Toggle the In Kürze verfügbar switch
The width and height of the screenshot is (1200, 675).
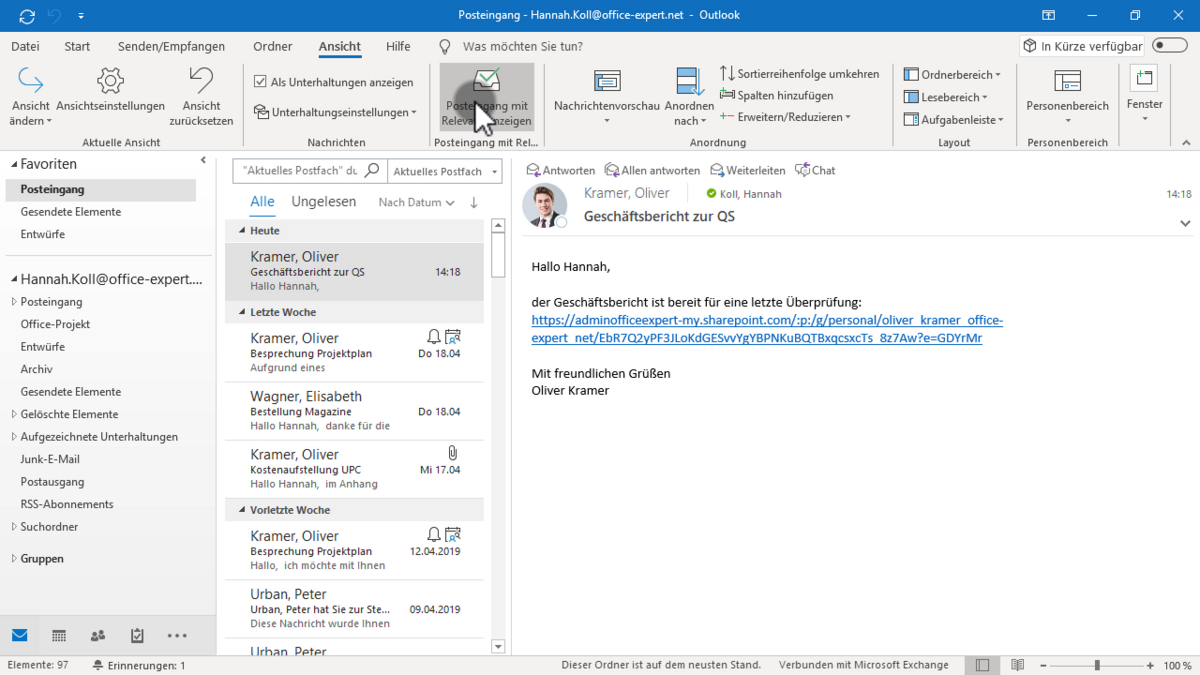(1170, 46)
